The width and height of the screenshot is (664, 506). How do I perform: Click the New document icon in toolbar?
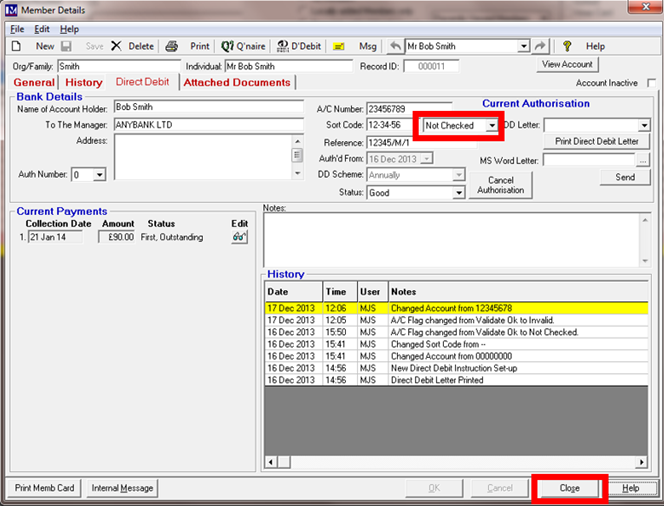[x=17, y=46]
